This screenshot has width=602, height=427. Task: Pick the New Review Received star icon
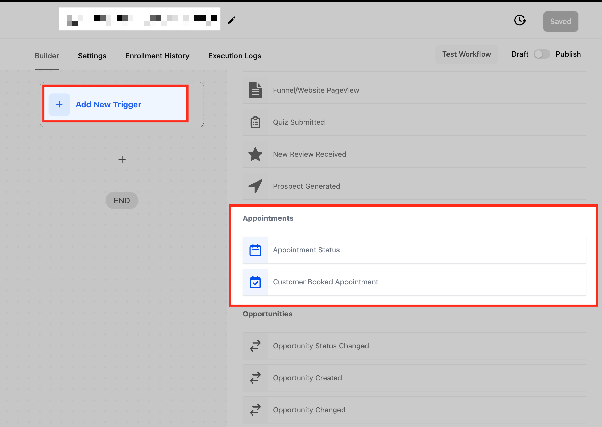click(x=255, y=154)
